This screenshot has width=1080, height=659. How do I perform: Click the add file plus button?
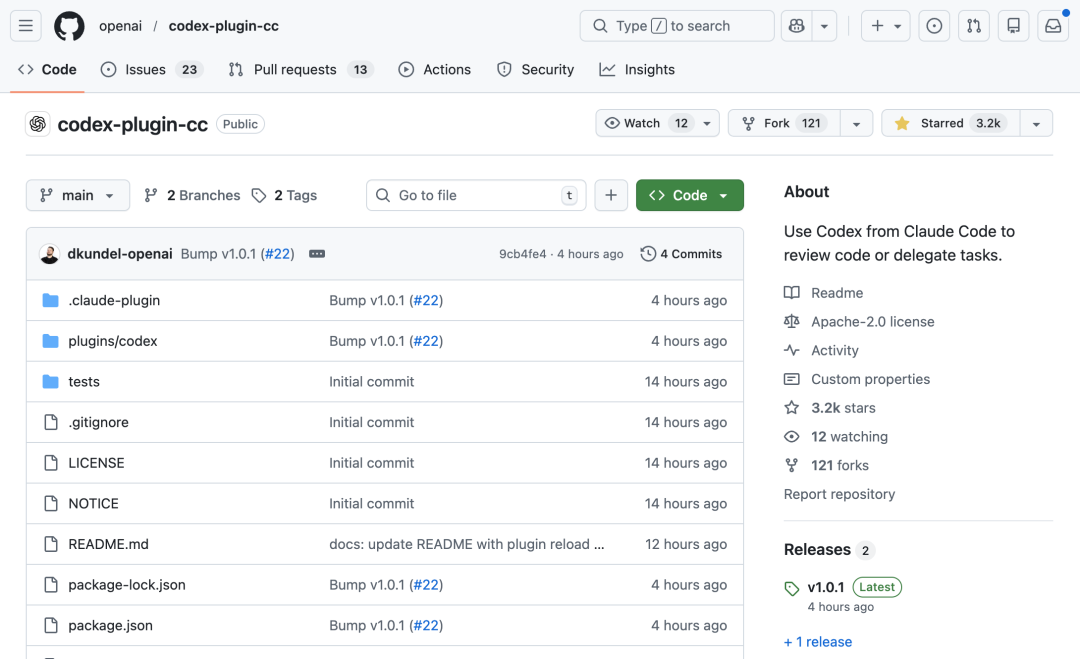click(x=611, y=195)
